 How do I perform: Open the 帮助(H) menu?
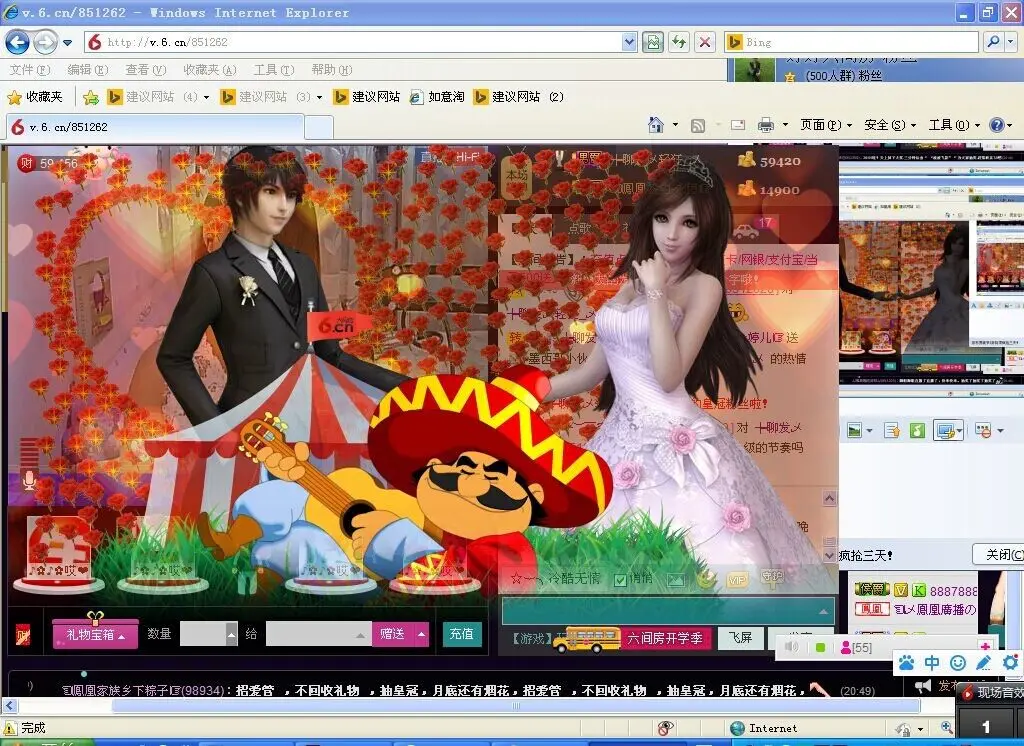pyautogui.click(x=332, y=70)
